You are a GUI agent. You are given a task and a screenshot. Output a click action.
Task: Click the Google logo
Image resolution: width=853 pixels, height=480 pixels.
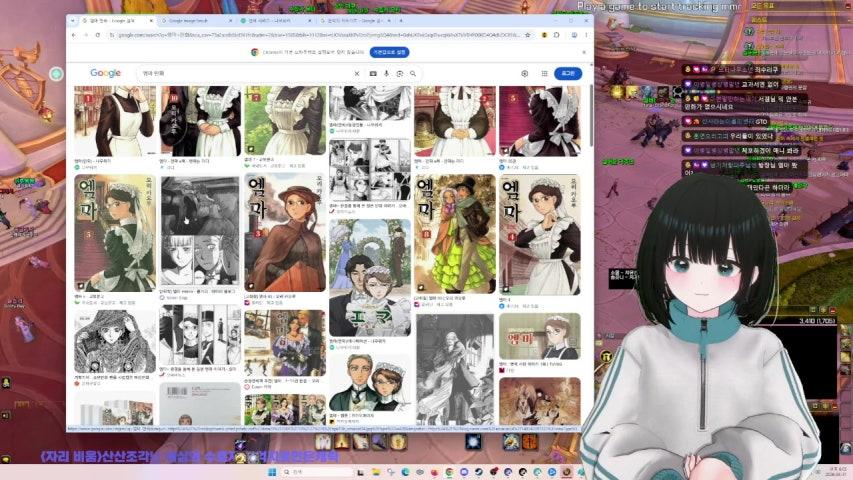pos(106,73)
